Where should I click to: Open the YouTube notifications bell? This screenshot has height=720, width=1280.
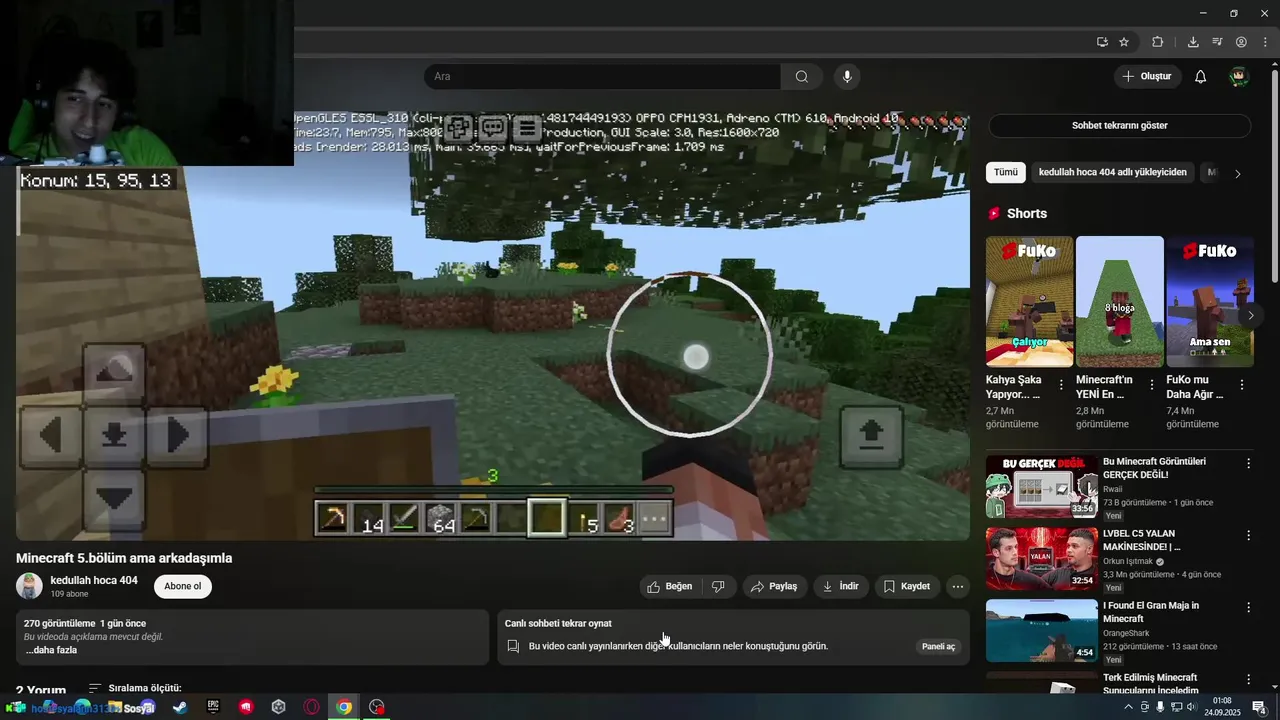[1201, 77]
